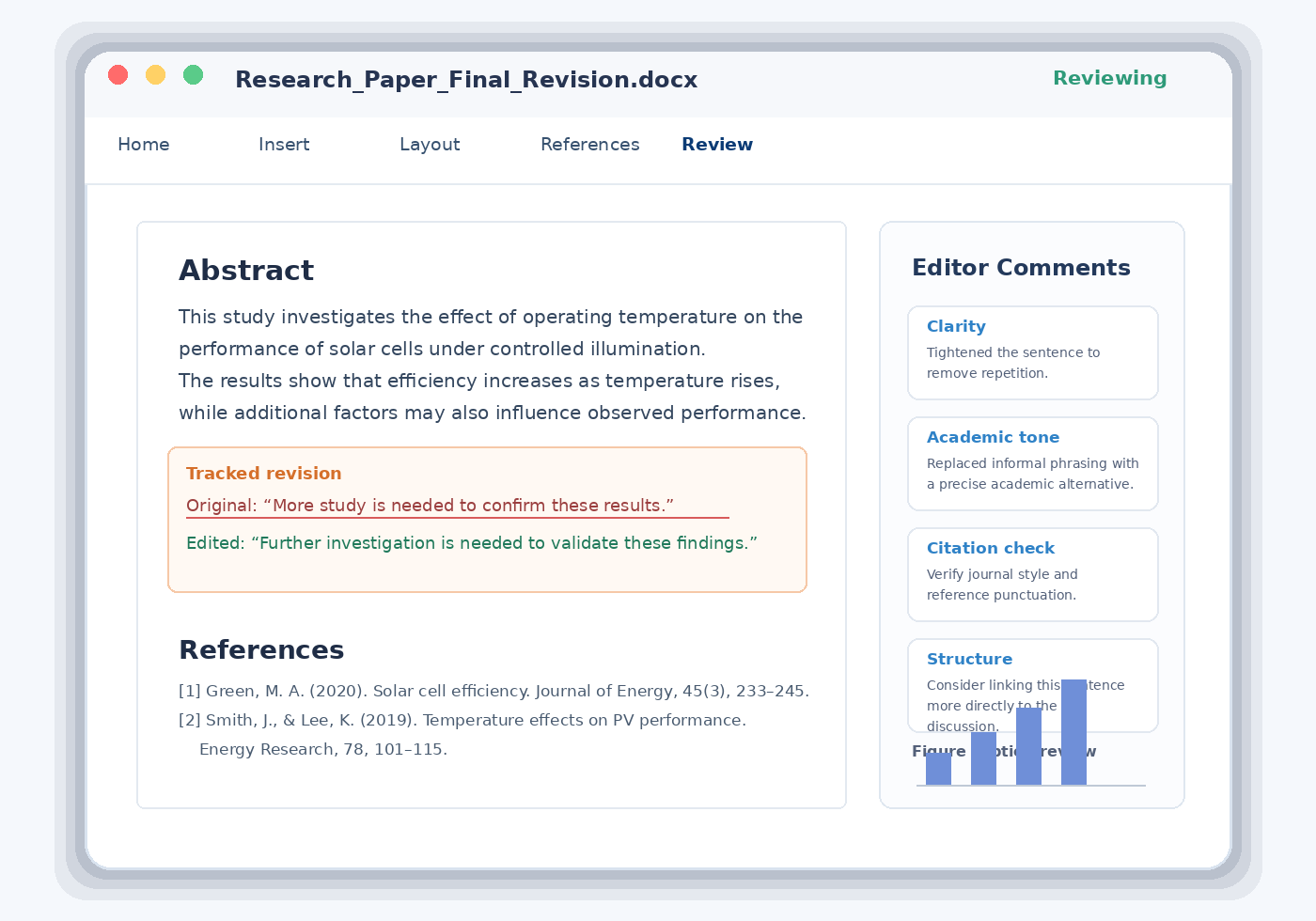The width and height of the screenshot is (1316, 921).
Task: Click the line "while additional factors may also influence"
Action: (493, 413)
